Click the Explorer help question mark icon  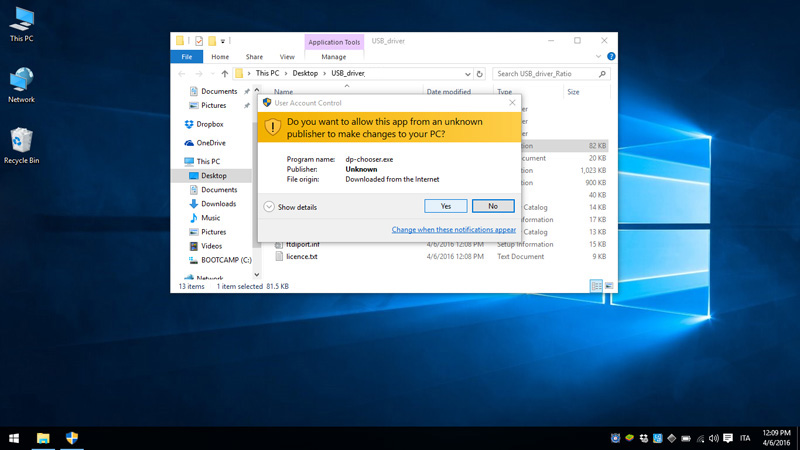pyautogui.click(x=611, y=56)
